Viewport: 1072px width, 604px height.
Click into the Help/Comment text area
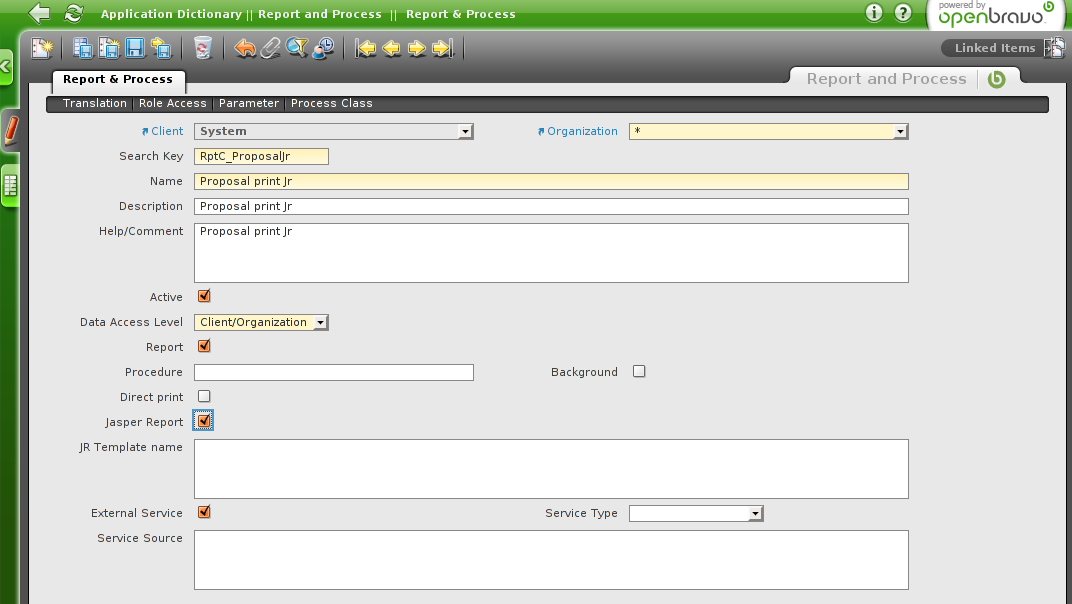tap(551, 253)
